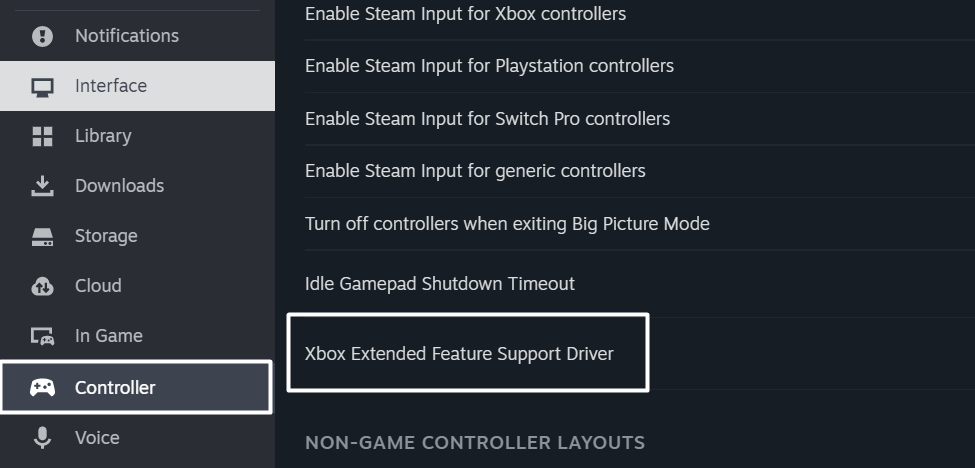Screen dimensions: 975x468
Task: Select the In Game settings label
Action: (108, 336)
